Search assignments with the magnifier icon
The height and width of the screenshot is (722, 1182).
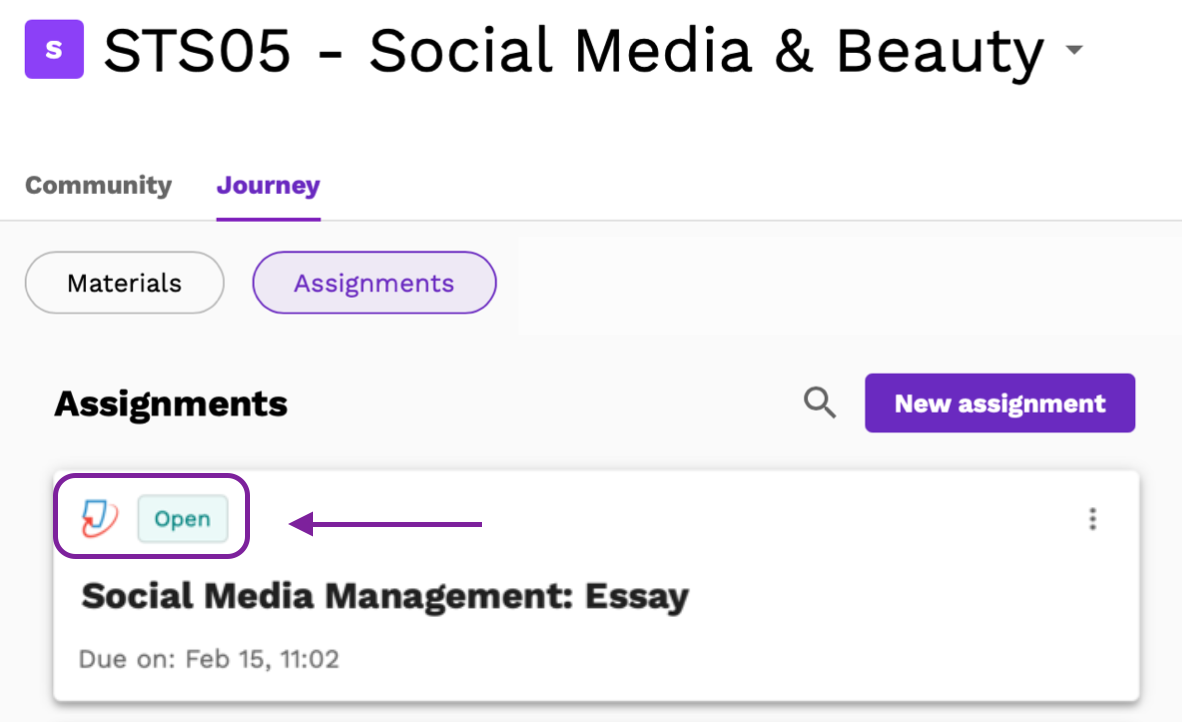(819, 402)
